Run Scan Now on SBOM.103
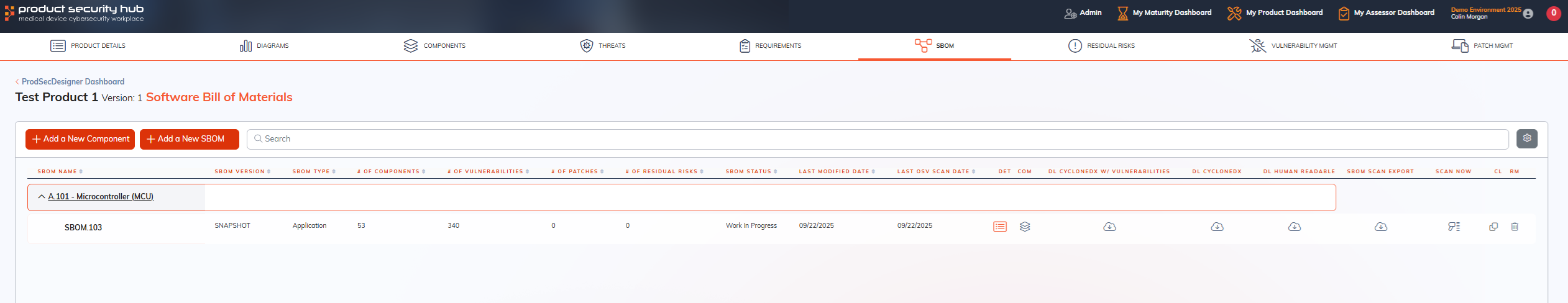The height and width of the screenshot is (303, 1568). point(1454,227)
